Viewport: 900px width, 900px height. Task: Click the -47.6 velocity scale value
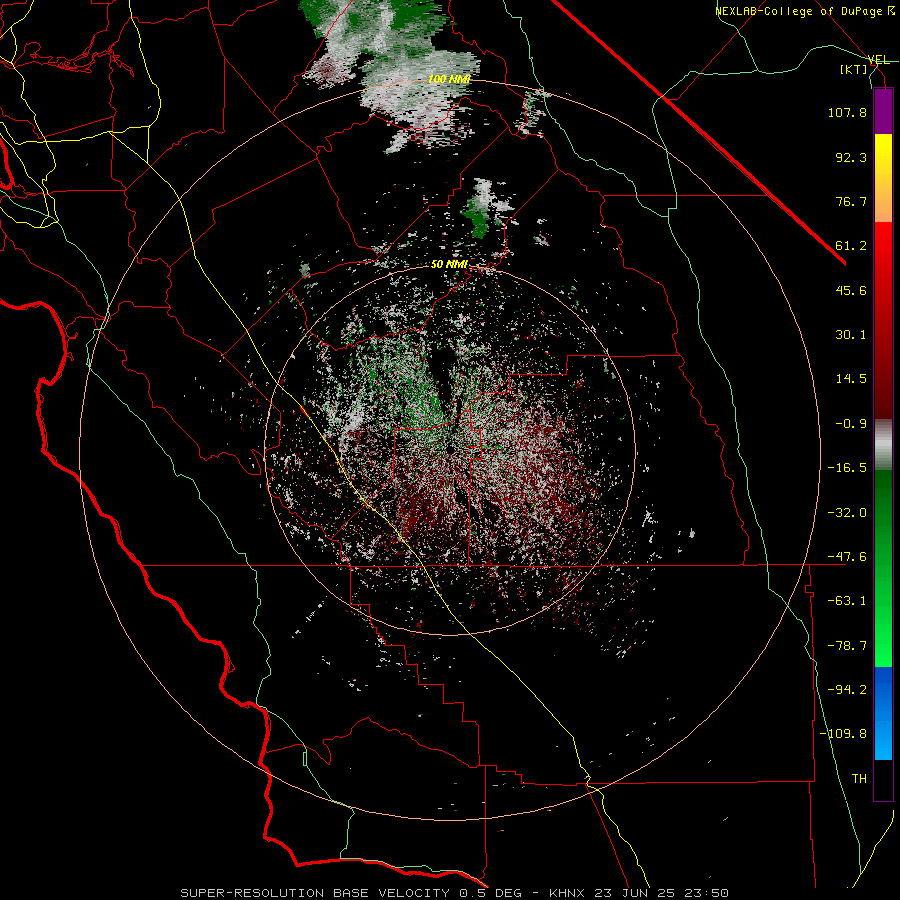(847, 557)
